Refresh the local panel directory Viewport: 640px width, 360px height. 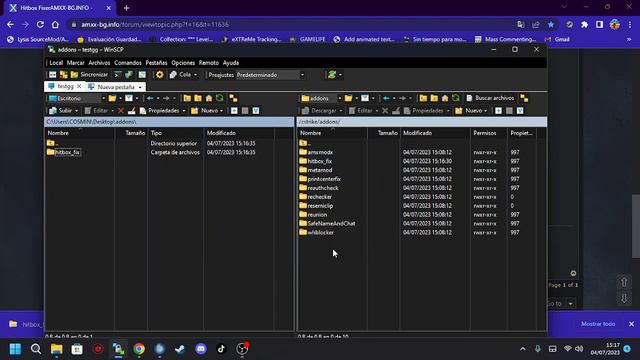[220, 98]
